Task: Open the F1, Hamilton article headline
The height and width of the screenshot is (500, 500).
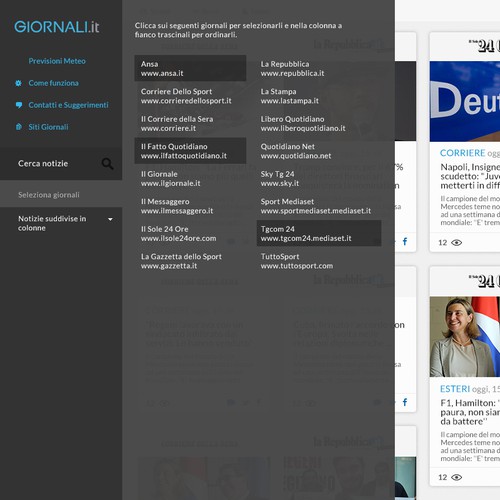Action: coord(470,412)
